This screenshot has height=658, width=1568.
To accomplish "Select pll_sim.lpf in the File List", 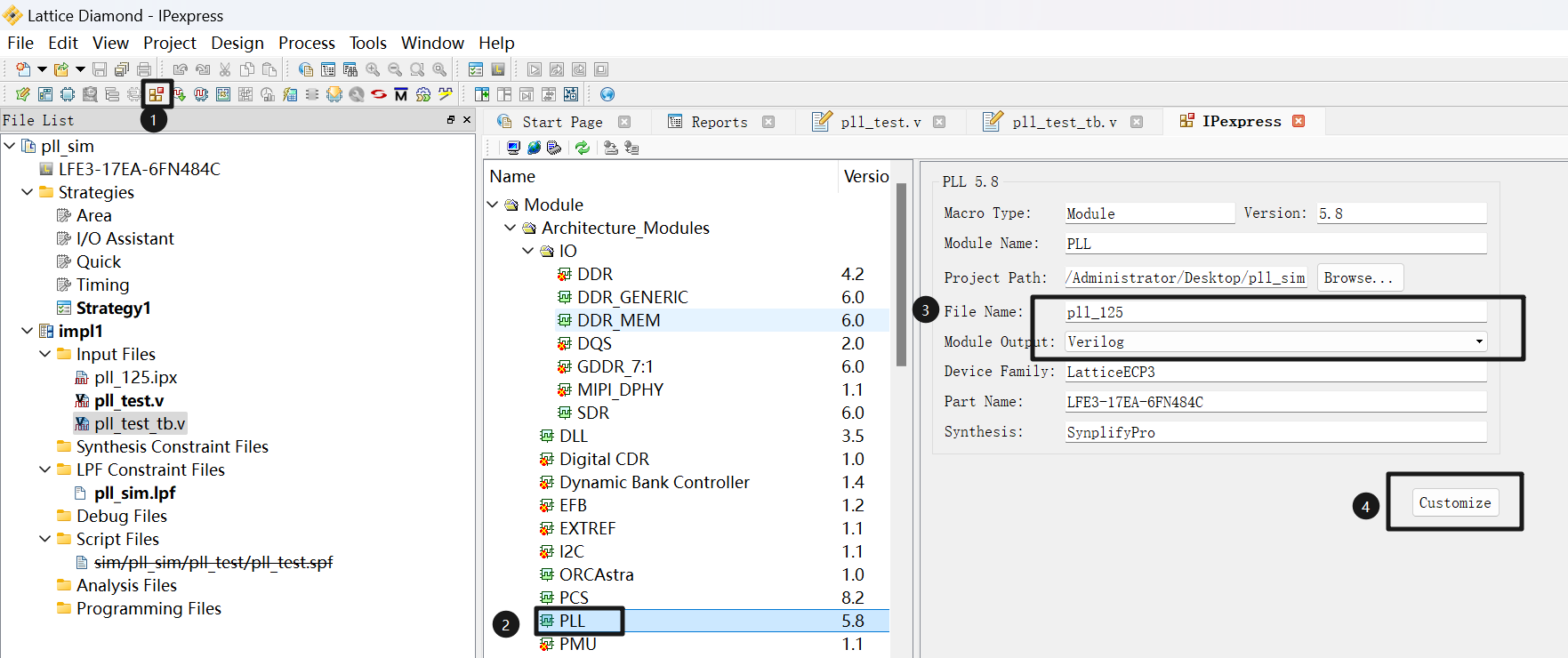I will coord(134,493).
